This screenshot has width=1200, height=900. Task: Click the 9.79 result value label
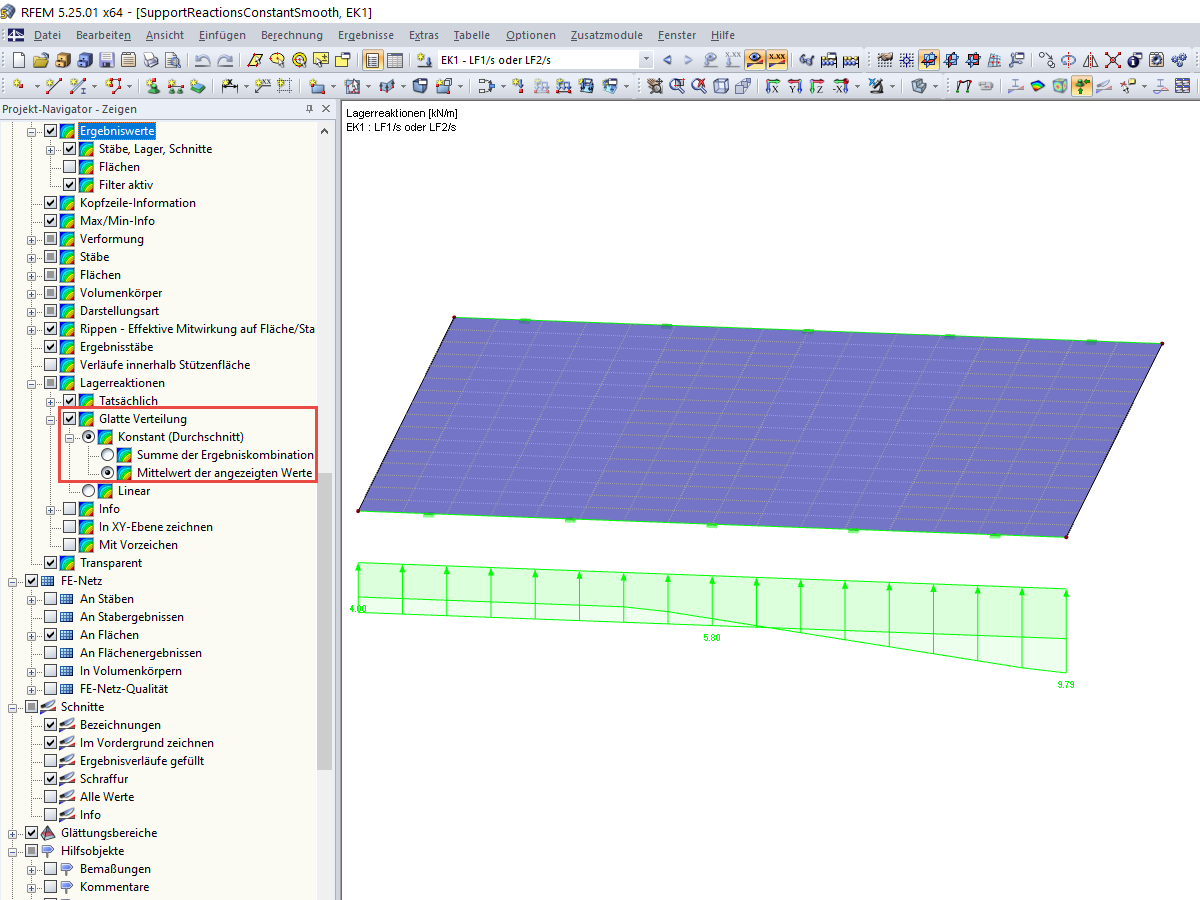[1065, 685]
